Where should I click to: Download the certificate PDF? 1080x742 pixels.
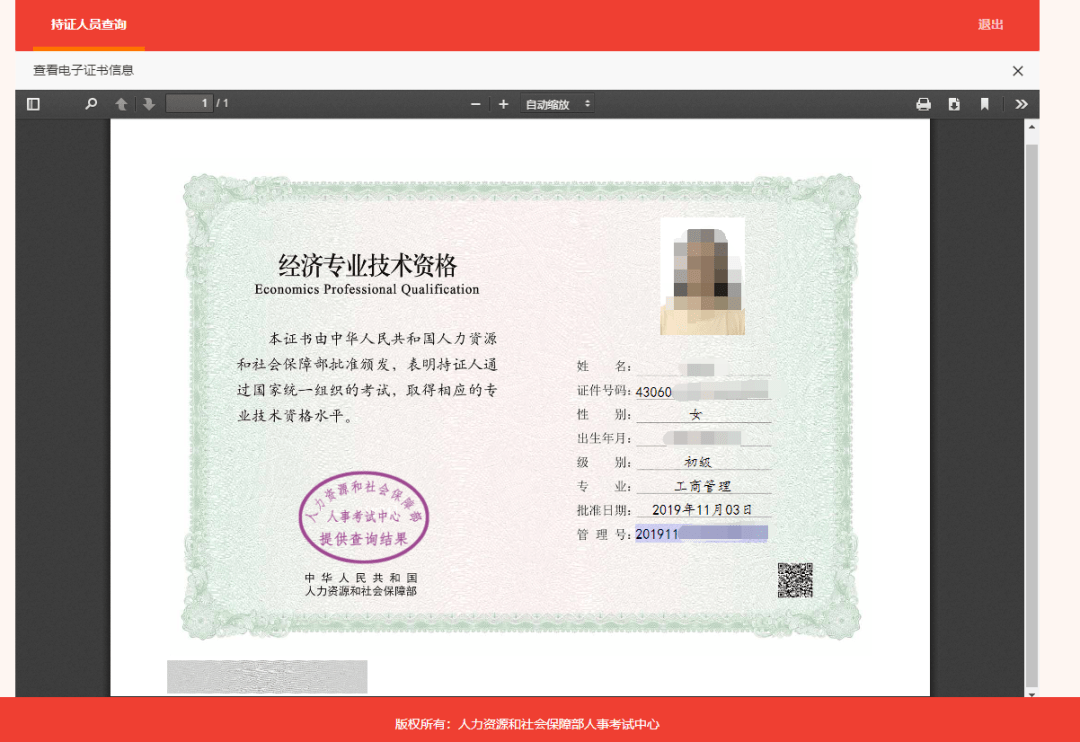point(952,103)
